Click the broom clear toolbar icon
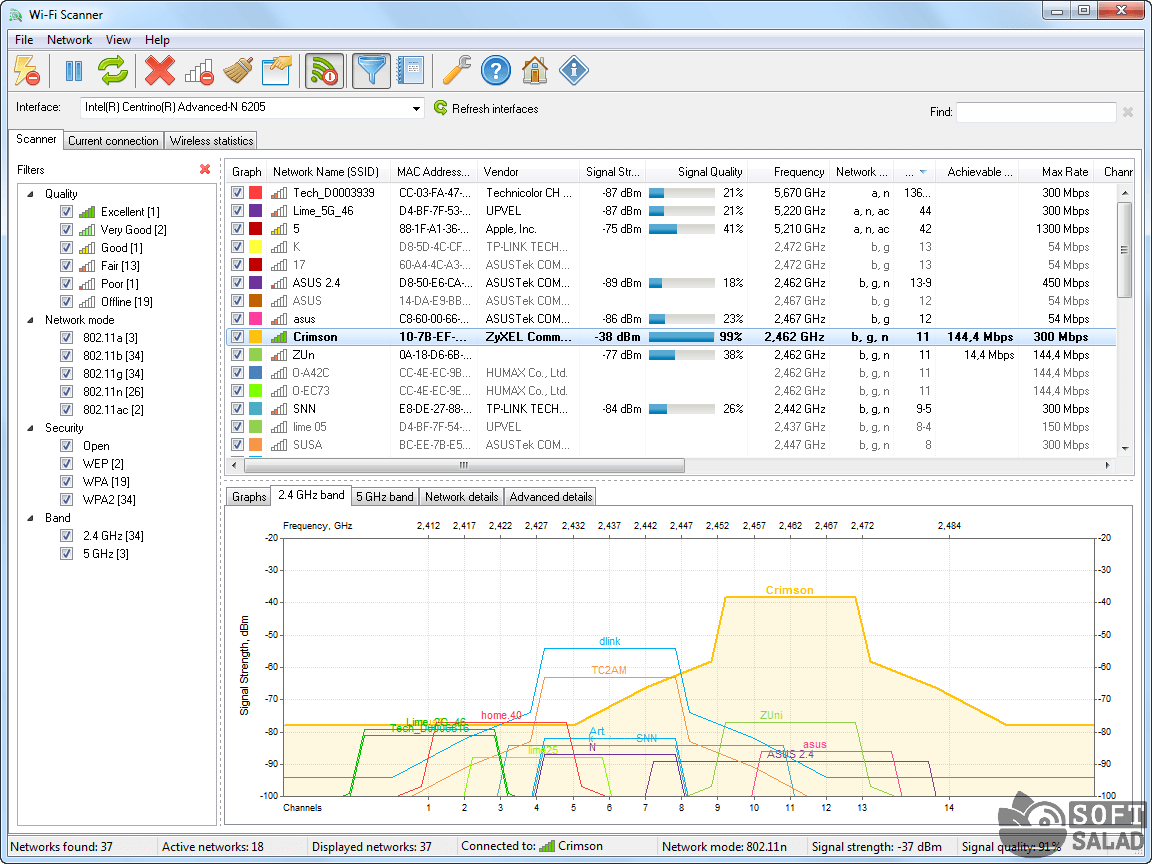Image resolution: width=1152 pixels, height=864 pixels. coord(237,71)
